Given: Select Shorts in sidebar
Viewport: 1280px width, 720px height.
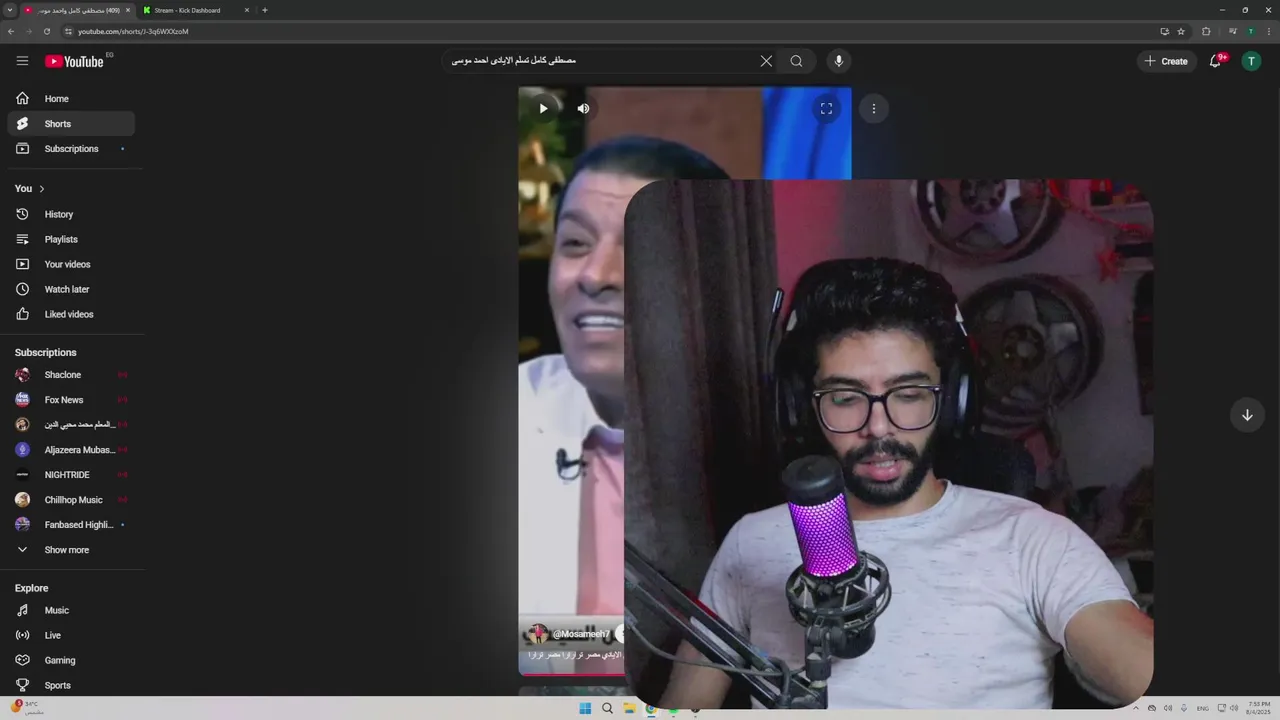Looking at the screenshot, I should coord(70,124).
